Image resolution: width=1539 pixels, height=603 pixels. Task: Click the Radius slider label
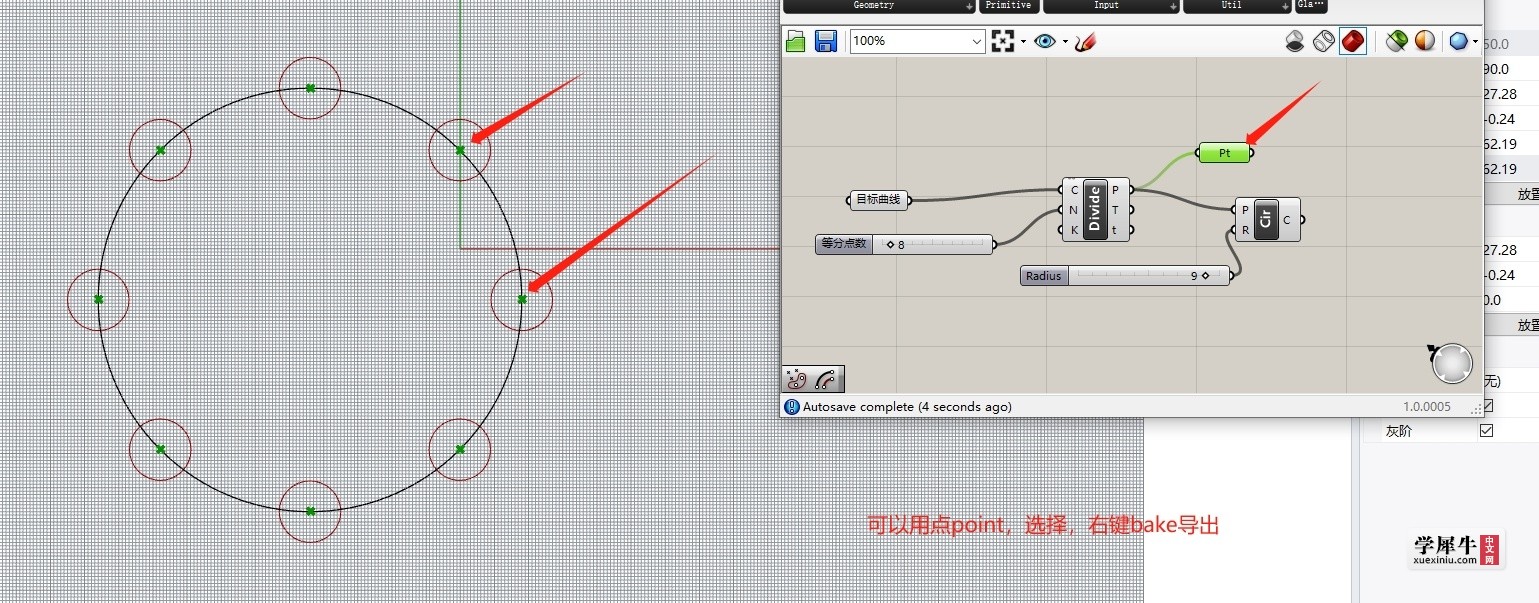pyautogui.click(x=1044, y=276)
